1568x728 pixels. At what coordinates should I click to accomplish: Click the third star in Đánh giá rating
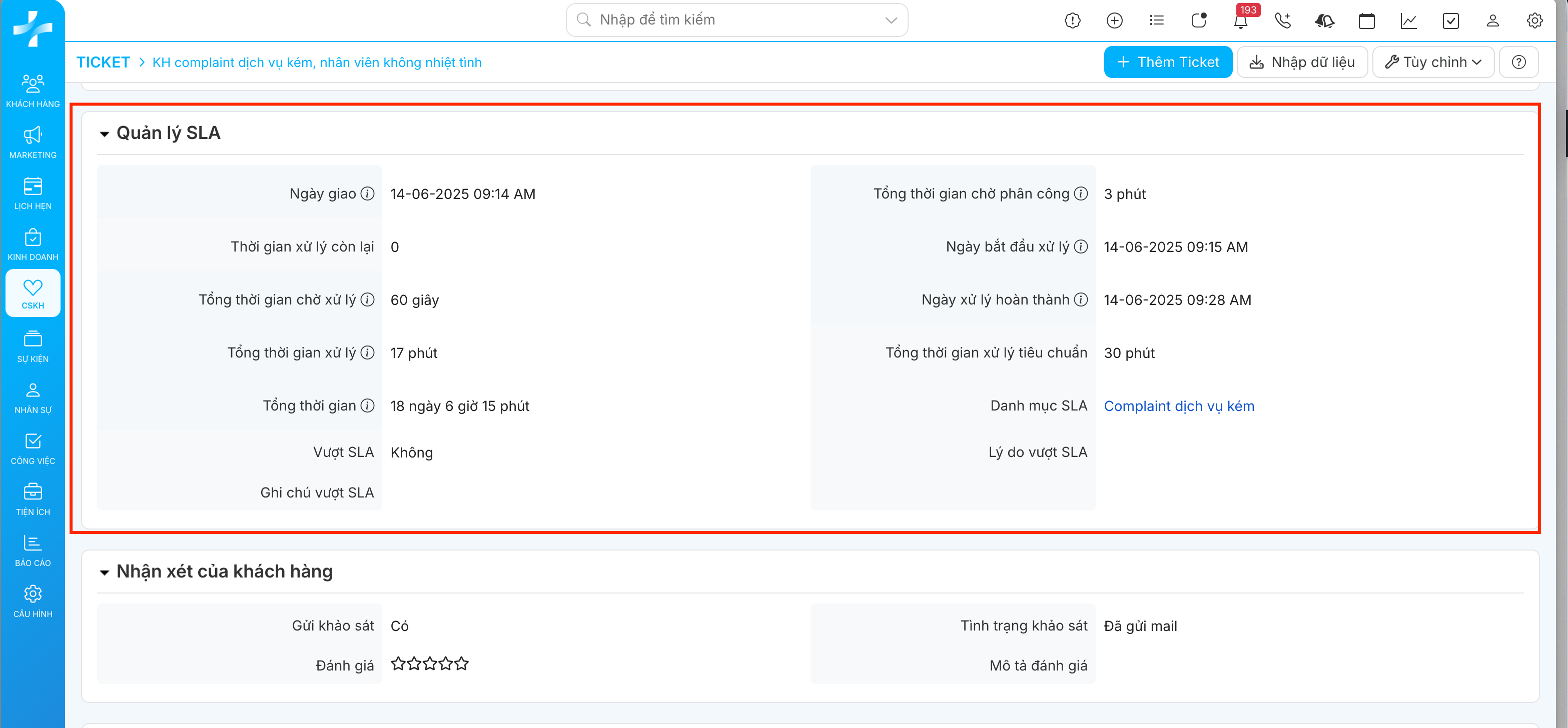point(430,663)
